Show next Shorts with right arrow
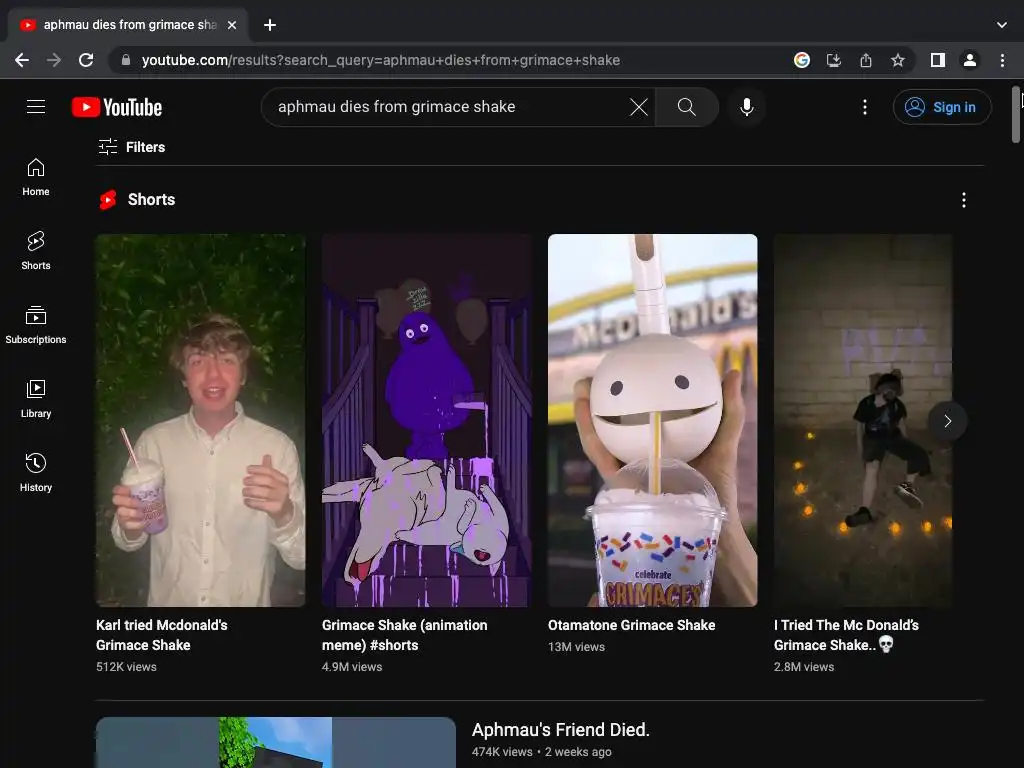Screen dimensions: 1024x768 [x=948, y=421]
